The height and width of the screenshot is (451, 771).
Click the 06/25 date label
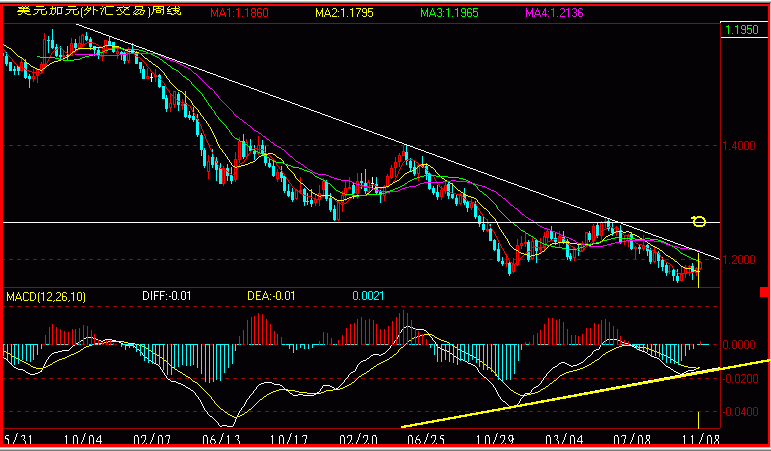pos(427,439)
